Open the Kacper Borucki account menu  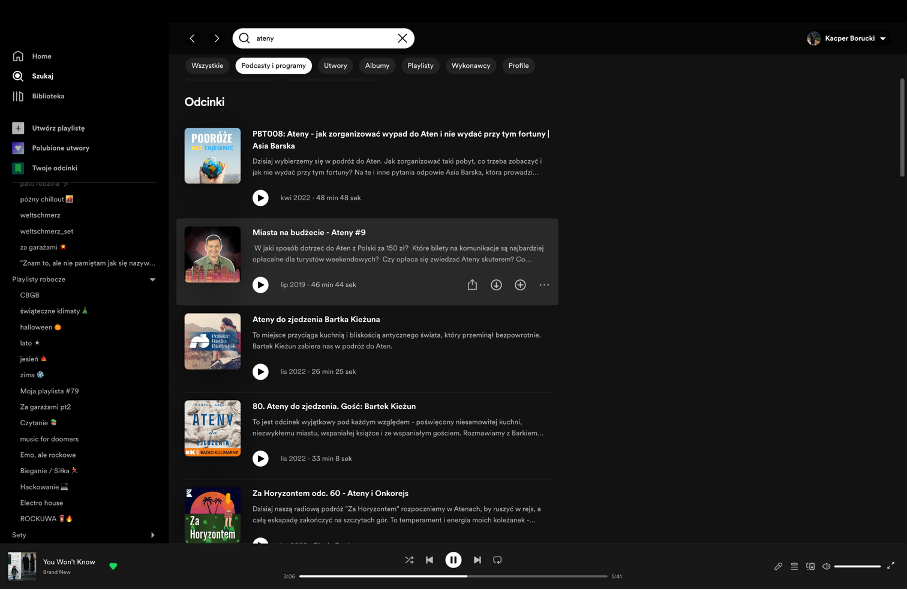click(847, 38)
